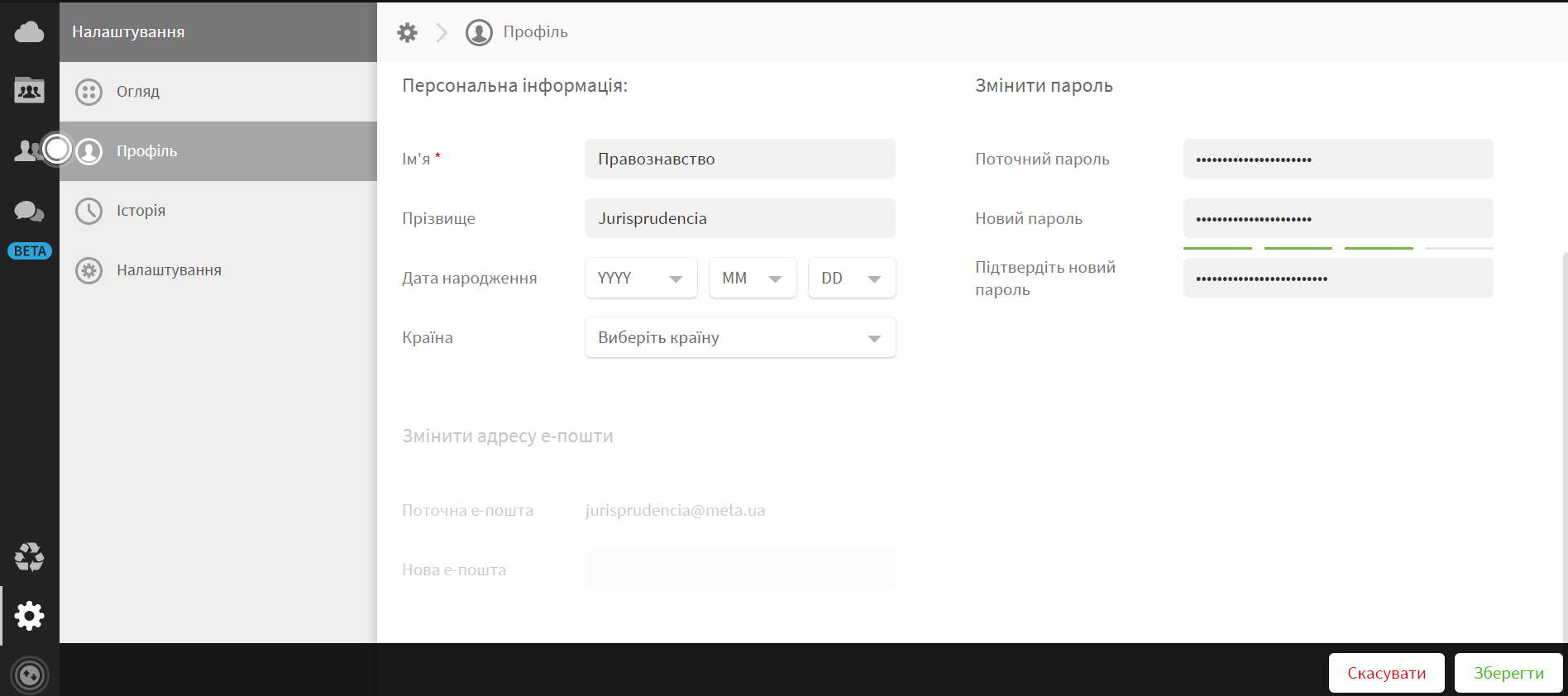This screenshot has height=696, width=1568.
Task: Open the chat bubbles icon in sidebar
Action: 29,211
